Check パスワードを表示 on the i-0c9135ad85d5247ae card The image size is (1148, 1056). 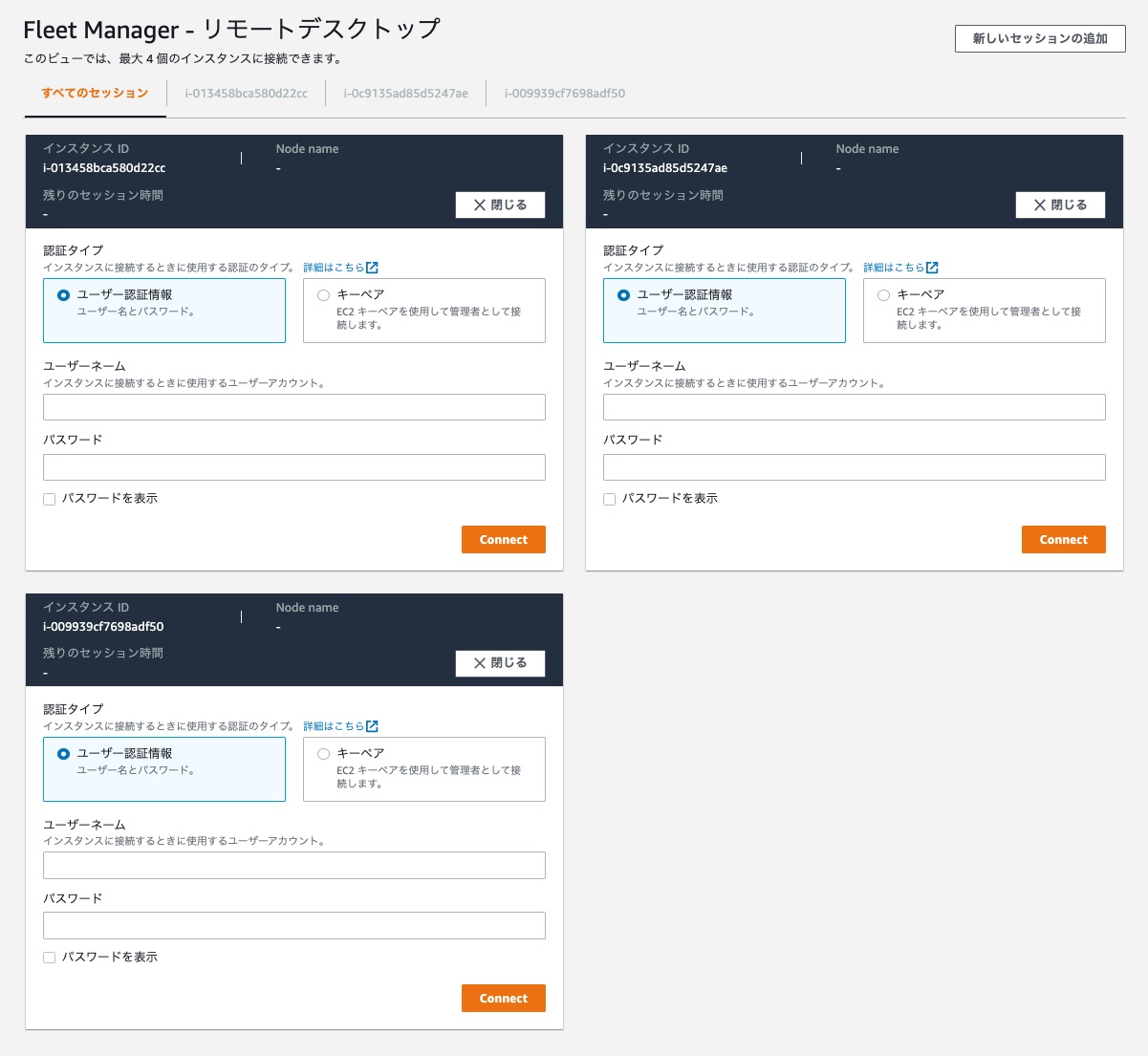[609, 498]
